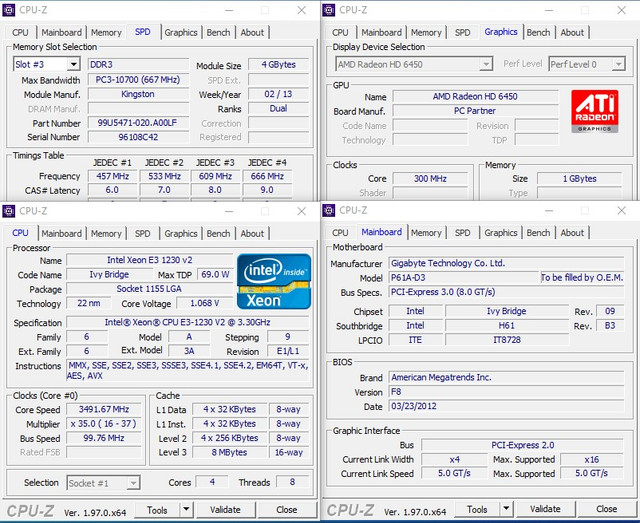Open SPD tab in the Mainboard window
The height and width of the screenshot is (523, 640).
pyautogui.click(x=462, y=233)
